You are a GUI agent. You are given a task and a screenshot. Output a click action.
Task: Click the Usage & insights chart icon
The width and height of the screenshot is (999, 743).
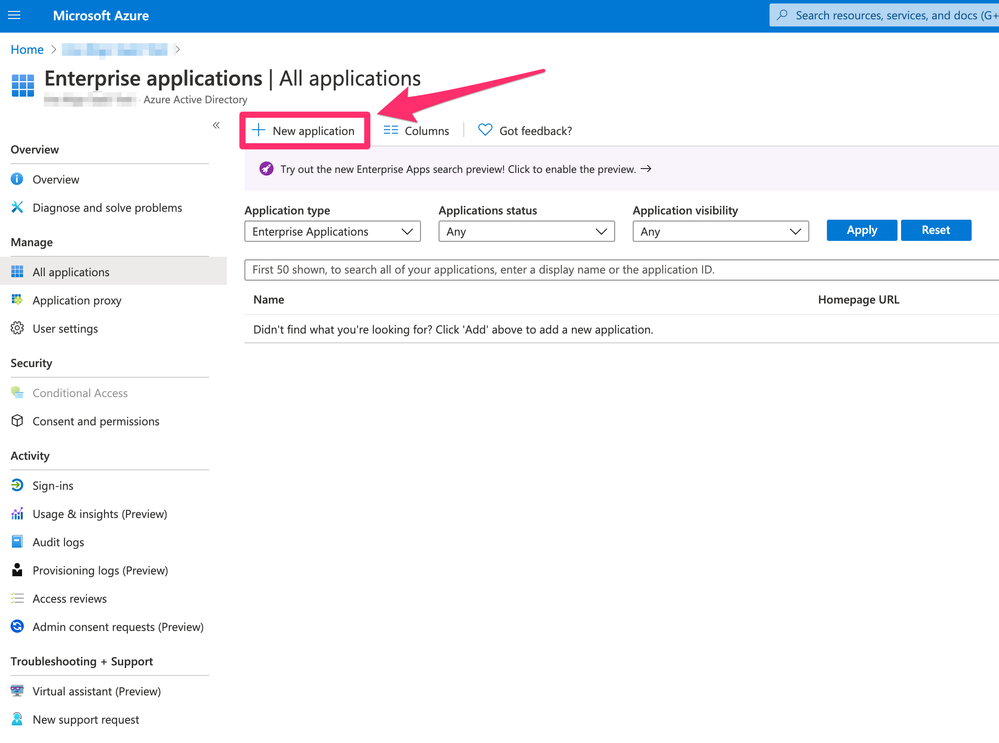(x=17, y=514)
